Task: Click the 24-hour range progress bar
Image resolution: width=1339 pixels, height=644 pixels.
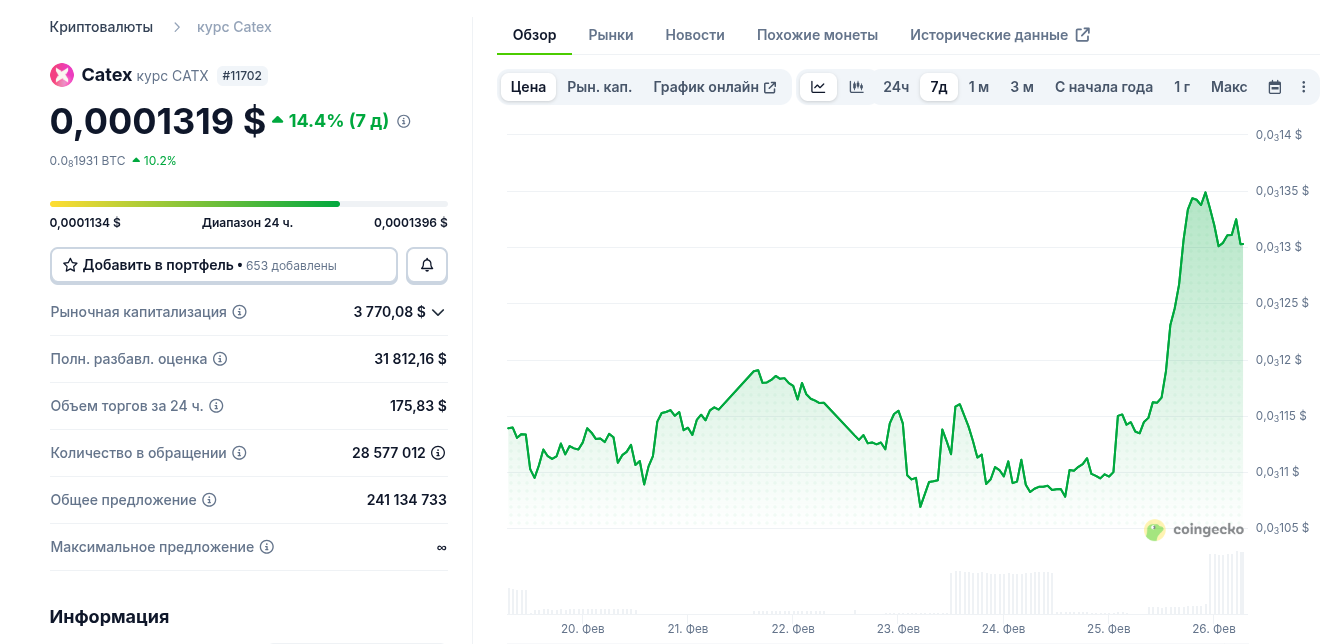Action: coord(249,204)
